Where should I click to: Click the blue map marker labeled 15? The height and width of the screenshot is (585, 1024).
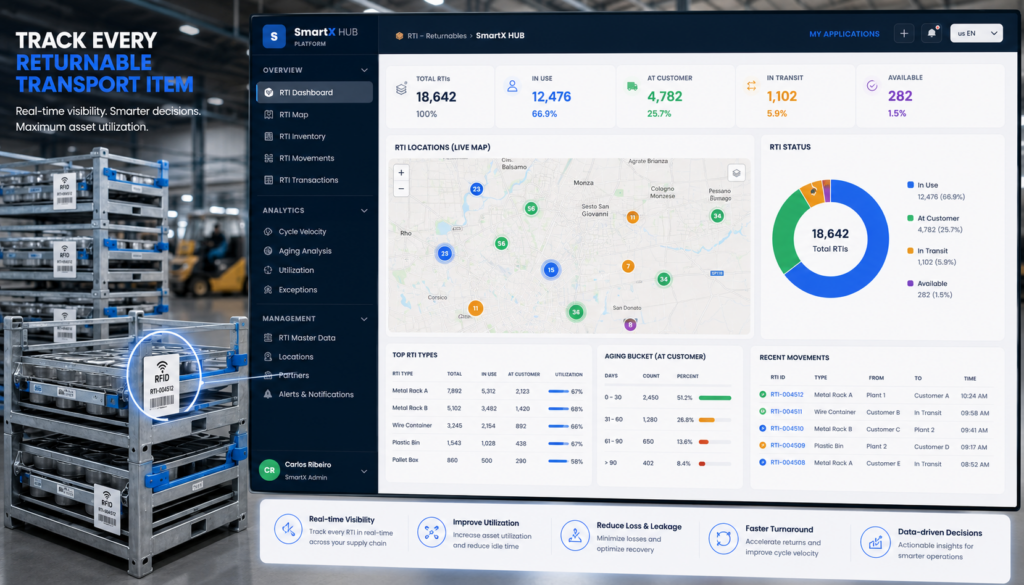click(x=551, y=270)
